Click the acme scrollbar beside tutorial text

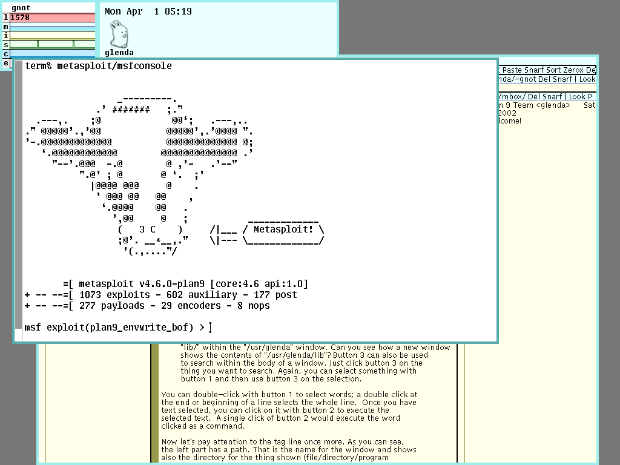(x=154, y=400)
